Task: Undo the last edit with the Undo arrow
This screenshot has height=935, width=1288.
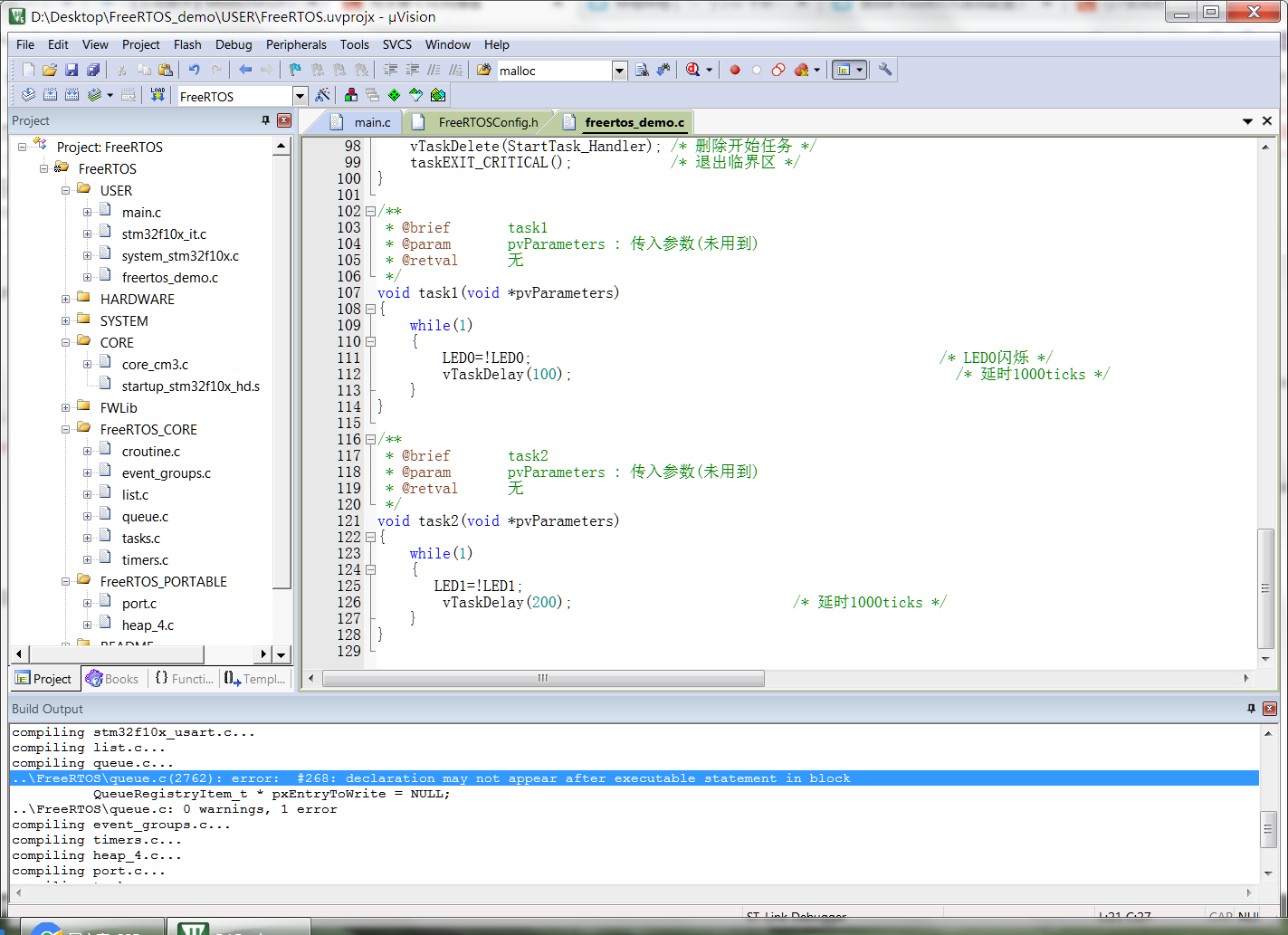Action: [x=195, y=70]
